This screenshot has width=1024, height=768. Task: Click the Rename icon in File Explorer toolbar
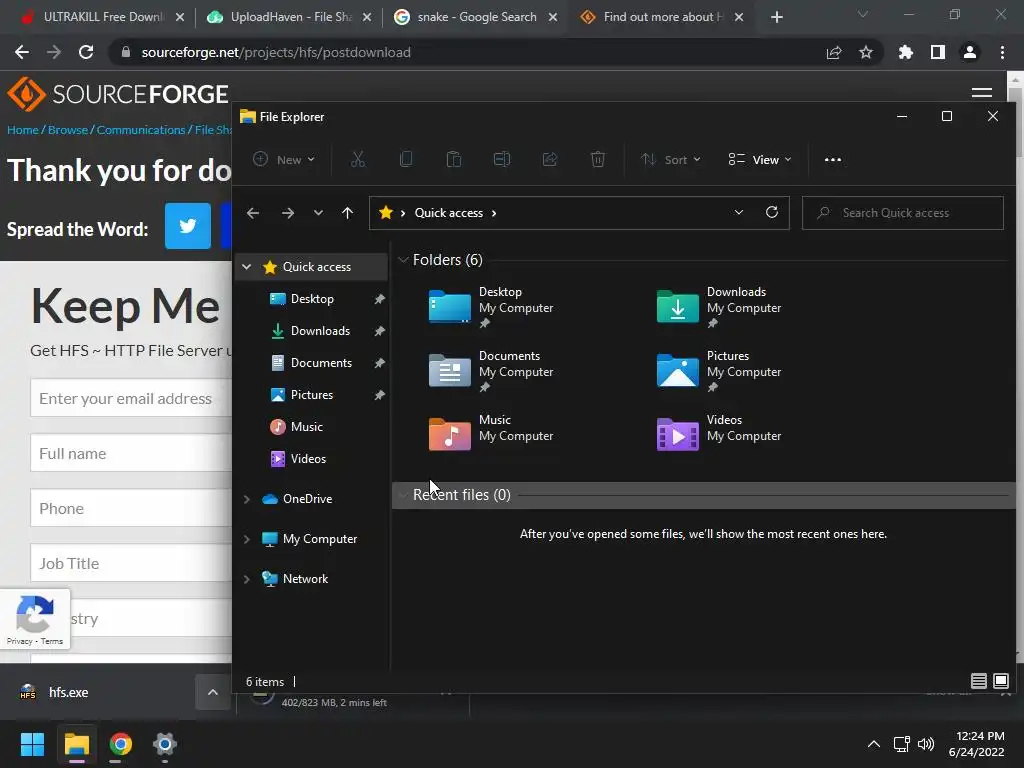tap(502, 159)
